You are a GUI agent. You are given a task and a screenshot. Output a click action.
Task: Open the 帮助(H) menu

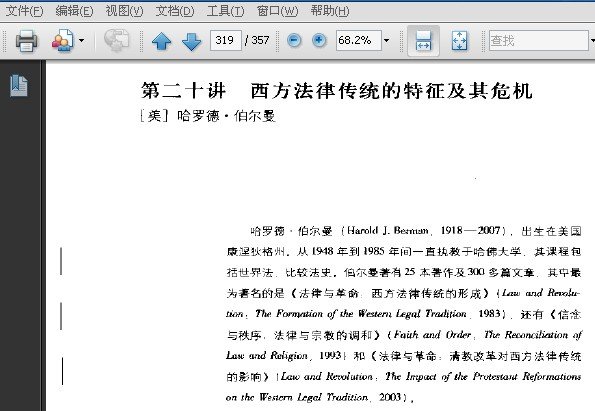(x=330, y=11)
